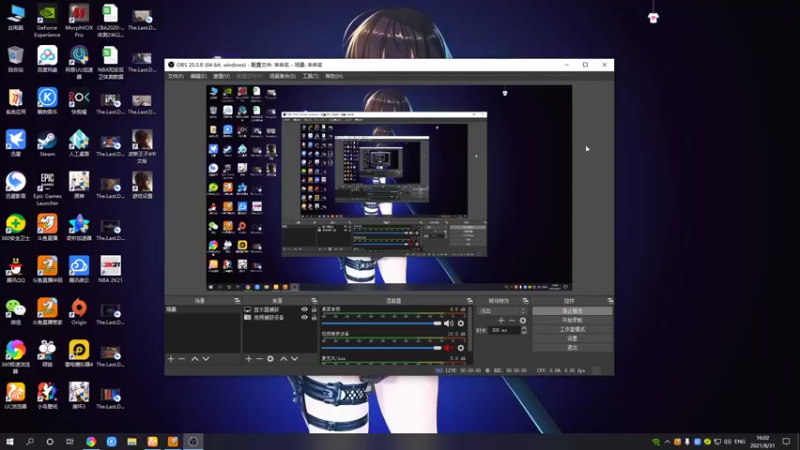Open the QQ penguin desktop shortcut

click(15, 269)
